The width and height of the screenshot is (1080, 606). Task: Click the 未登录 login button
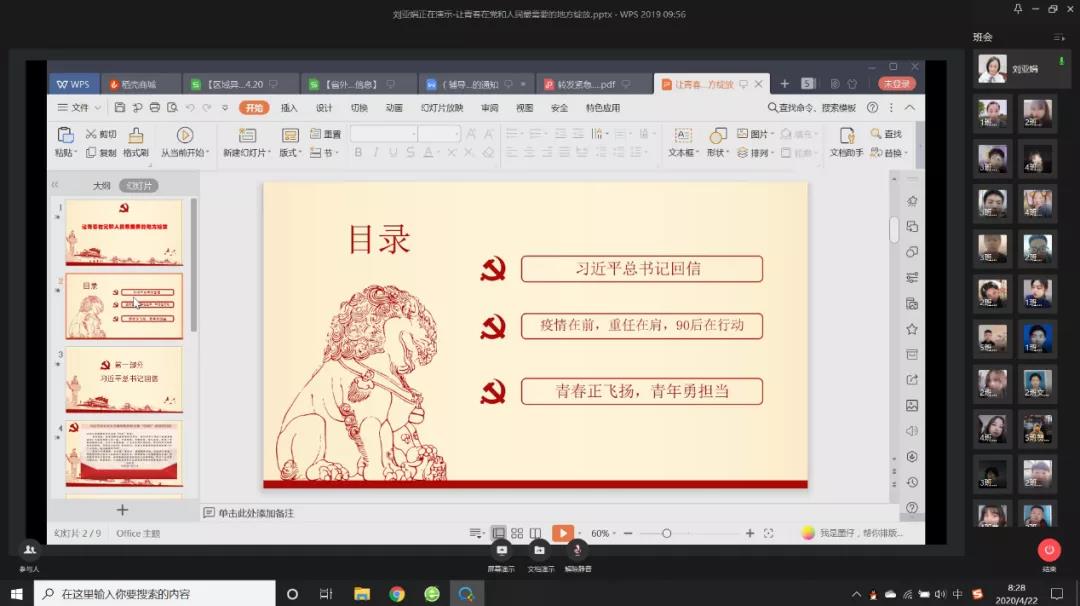tap(896, 84)
